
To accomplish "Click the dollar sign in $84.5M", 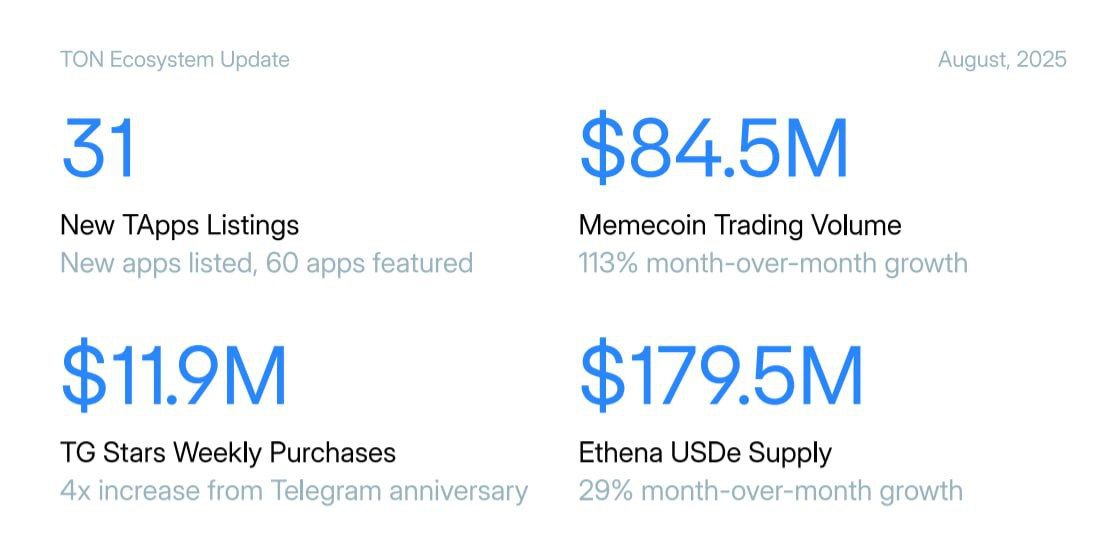I will (x=602, y=149).
